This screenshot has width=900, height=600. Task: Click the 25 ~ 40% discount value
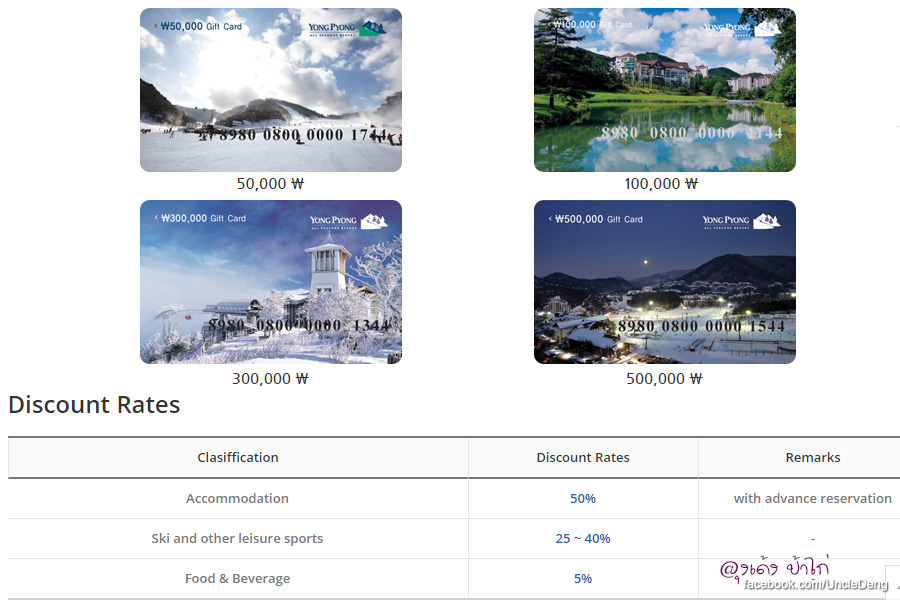point(583,538)
